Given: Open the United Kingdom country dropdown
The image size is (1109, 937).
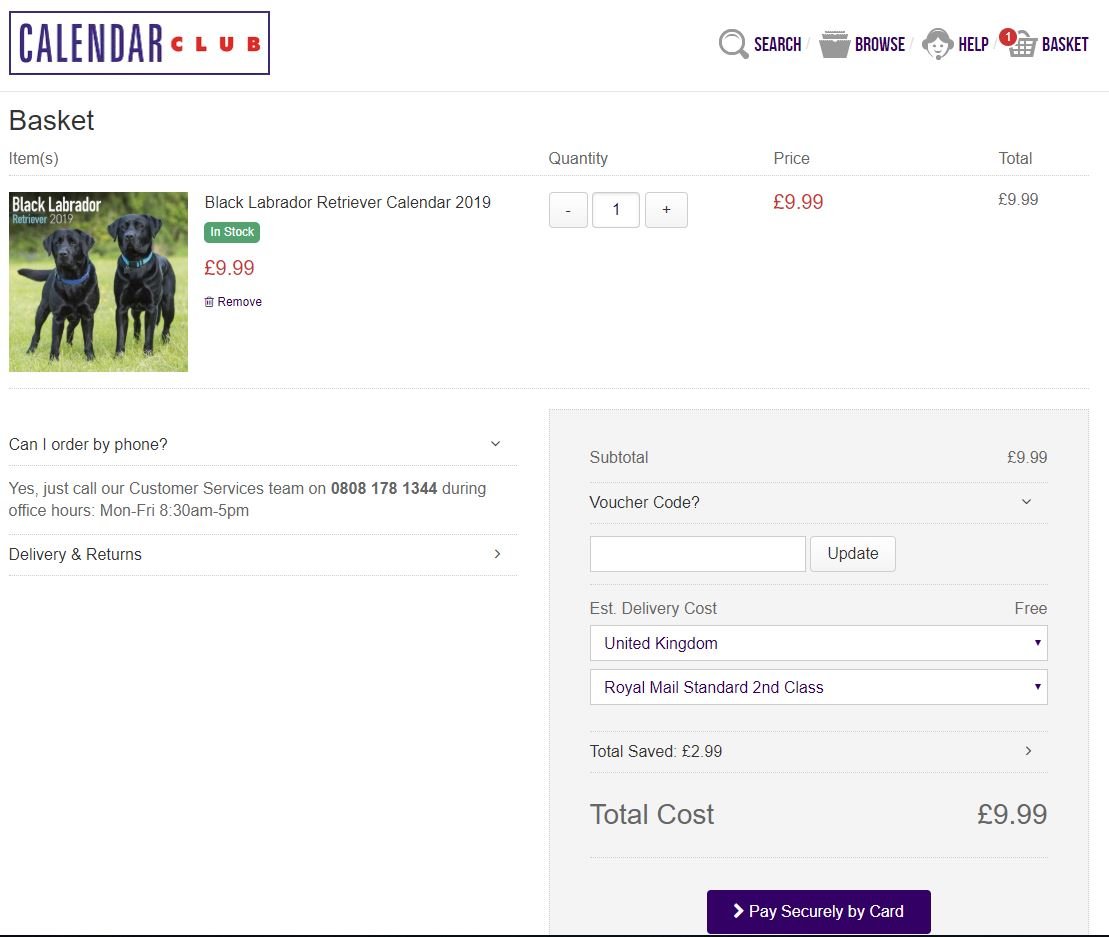Looking at the screenshot, I should (818, 643).
